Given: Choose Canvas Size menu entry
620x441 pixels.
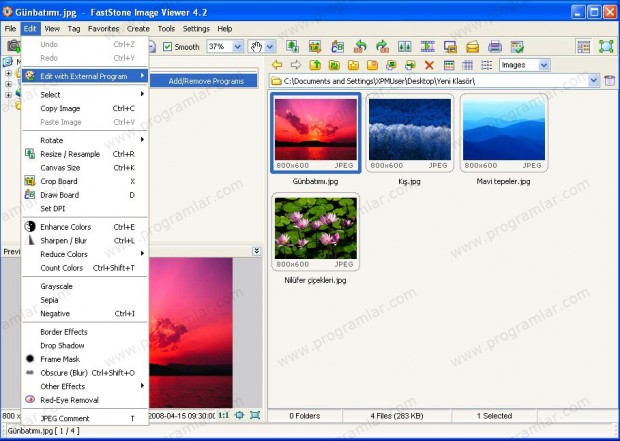Looking at the screenshot, I should (85, 168).
